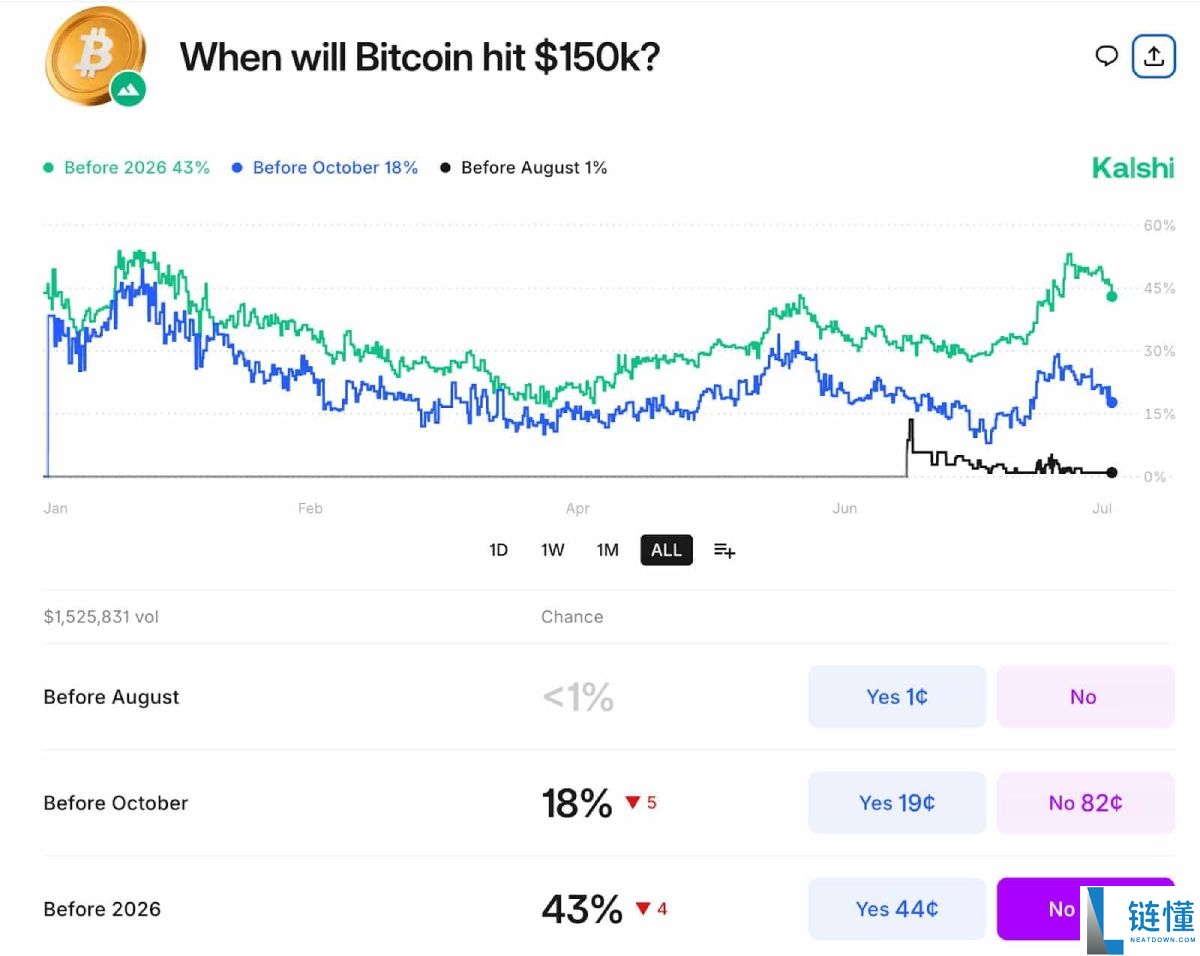Open the chart options list-plus icon
This screenshot has width=1200, height=956.
coord(724,550)
